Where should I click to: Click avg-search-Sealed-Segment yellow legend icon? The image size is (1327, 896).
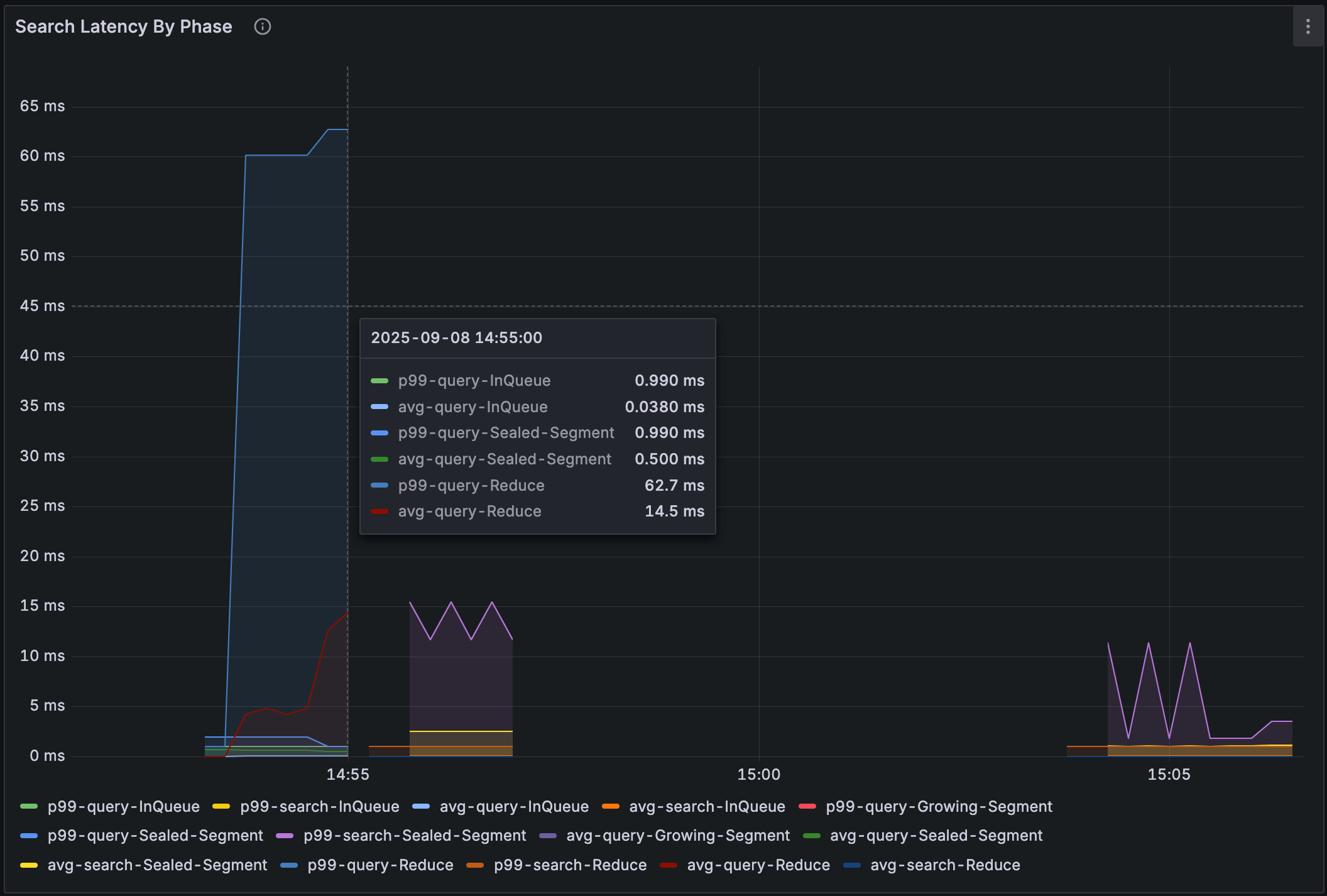[x=29, y=865]
